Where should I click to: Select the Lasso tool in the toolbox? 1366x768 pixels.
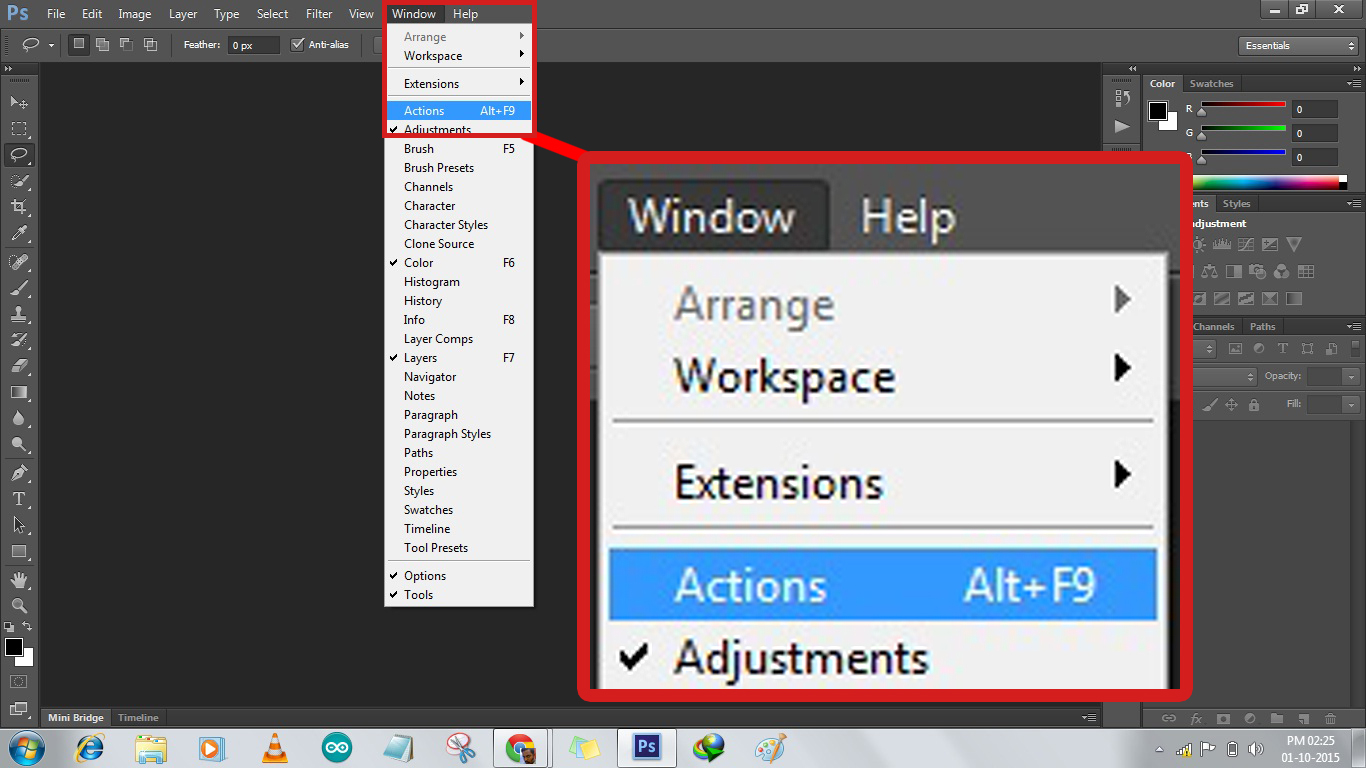(x=19, y=155)
